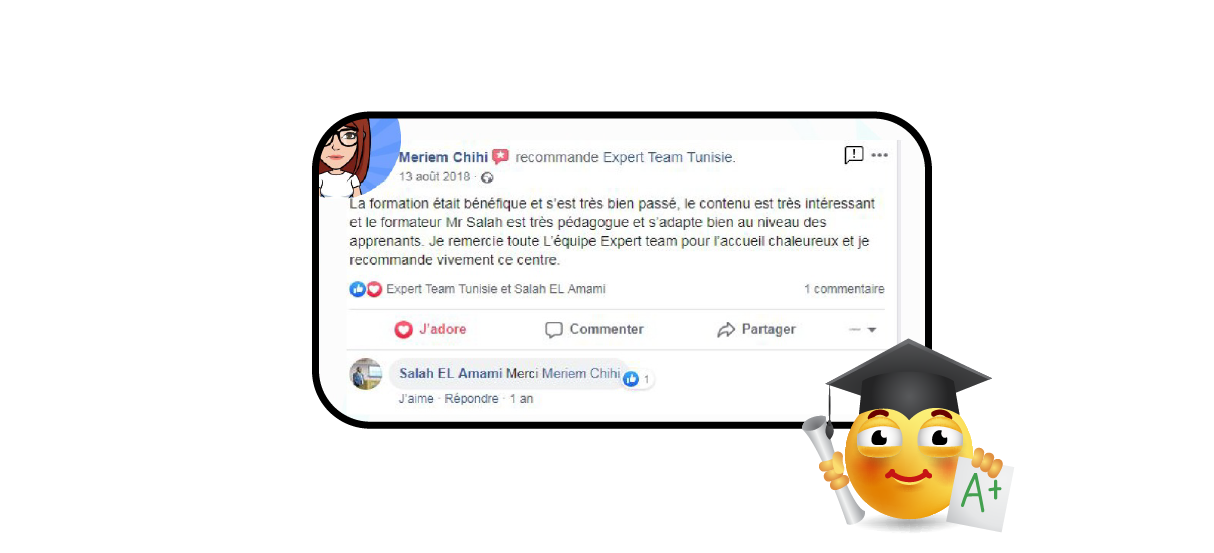Click the thumbs-up reaction on Salah's comment
The height and width of the screenshot is (553, 1214).
[631, 379]
